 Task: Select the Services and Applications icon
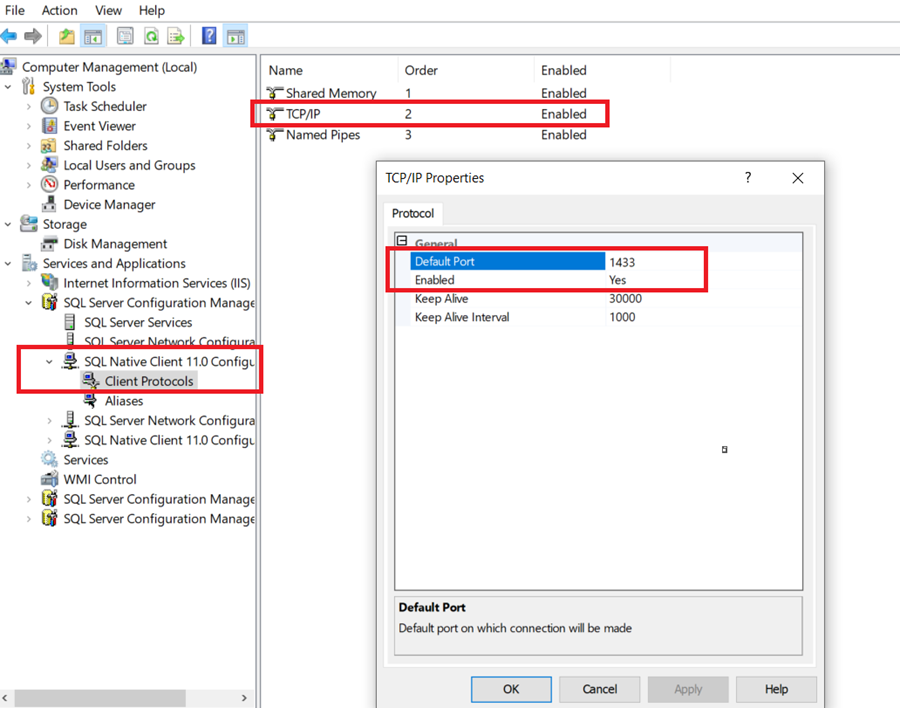29,263
